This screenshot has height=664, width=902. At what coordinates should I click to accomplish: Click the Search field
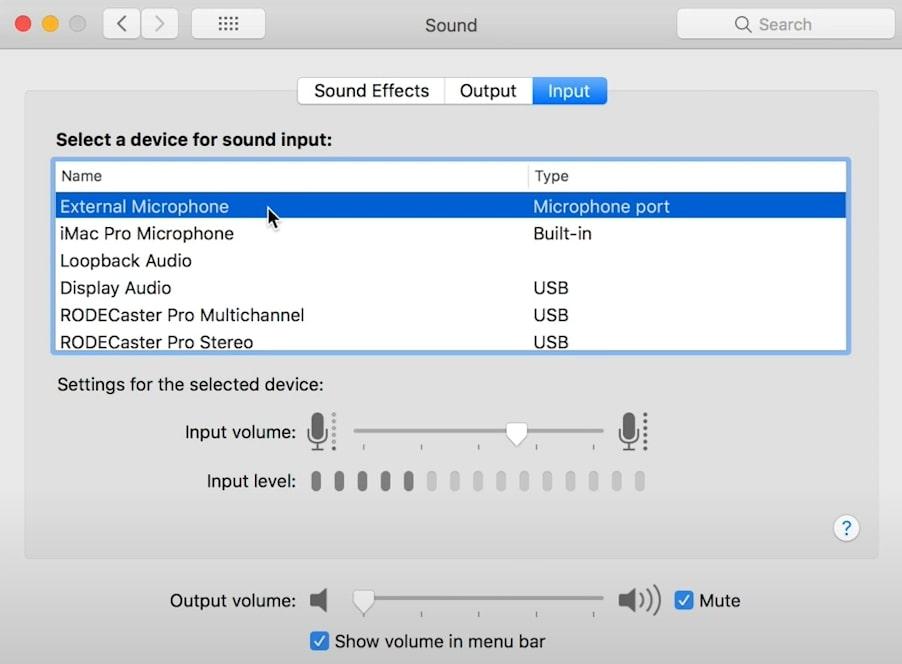click(x=785, y=24)
